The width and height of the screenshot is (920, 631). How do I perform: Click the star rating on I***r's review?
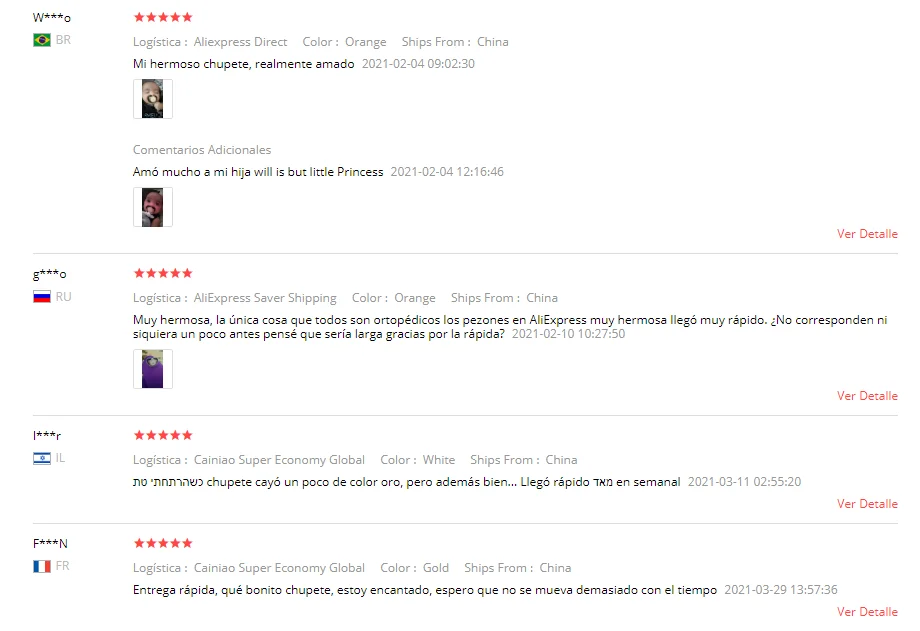point(163,435)
